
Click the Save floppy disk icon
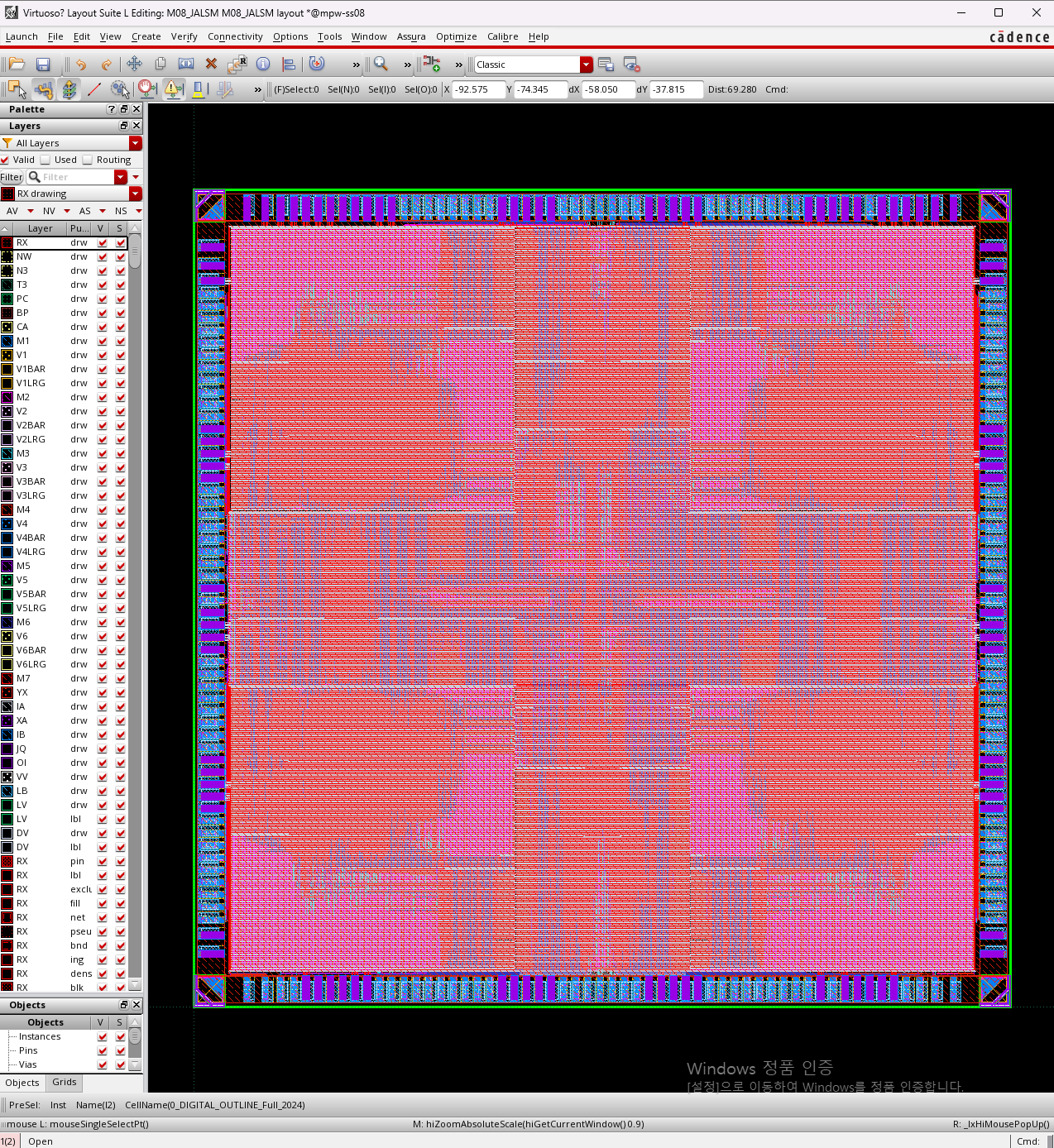[43, 65]
